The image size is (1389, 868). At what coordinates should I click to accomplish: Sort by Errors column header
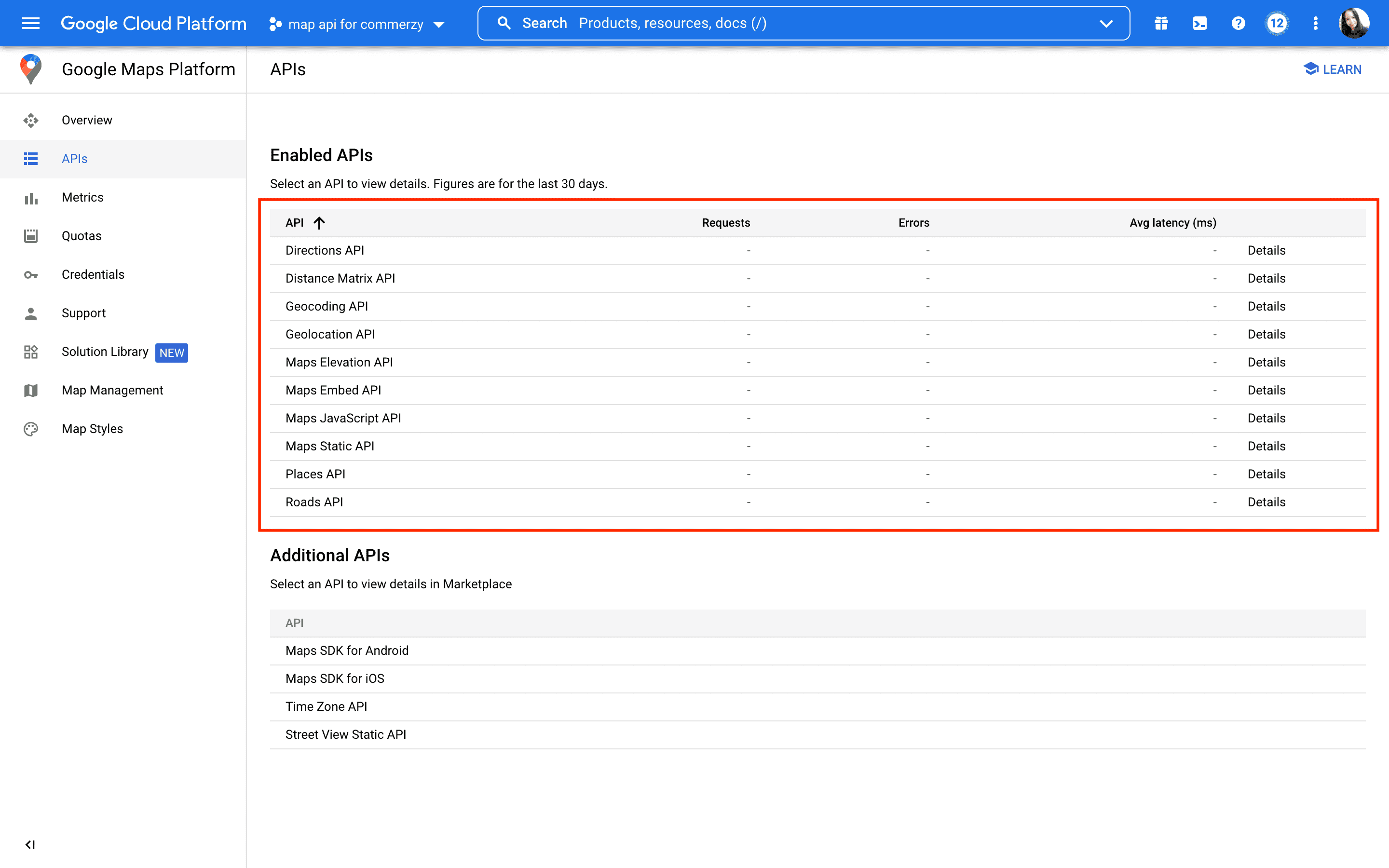tap(914, 223)
